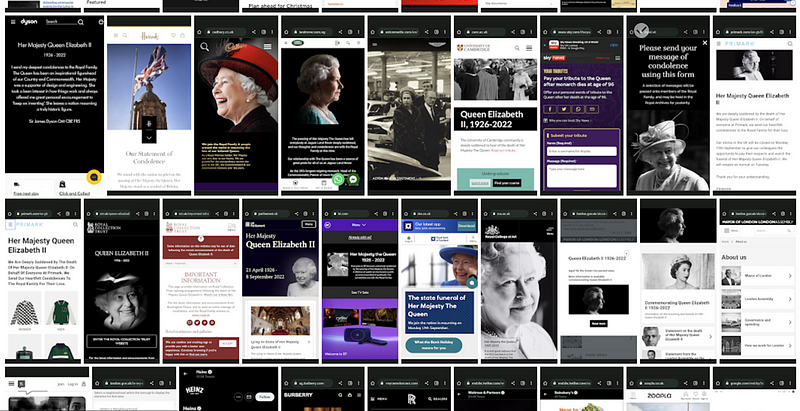800x411 pixels.
Task: Open the yellow Dyson chat bubble
Action: coord(94,177)
